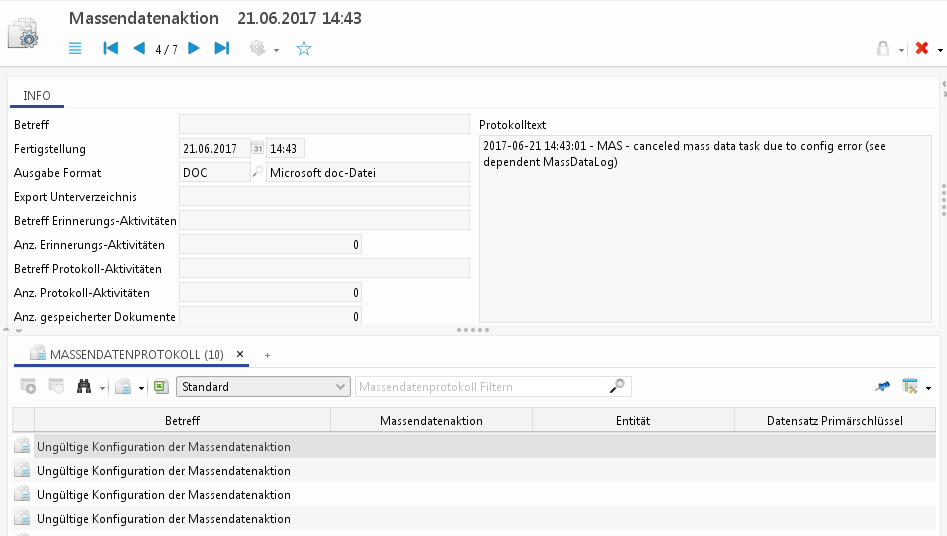The width and height of the screenshot is (947, 536).
Task: Expand the gear actions dropdown arrow
Action: [277, 50]
